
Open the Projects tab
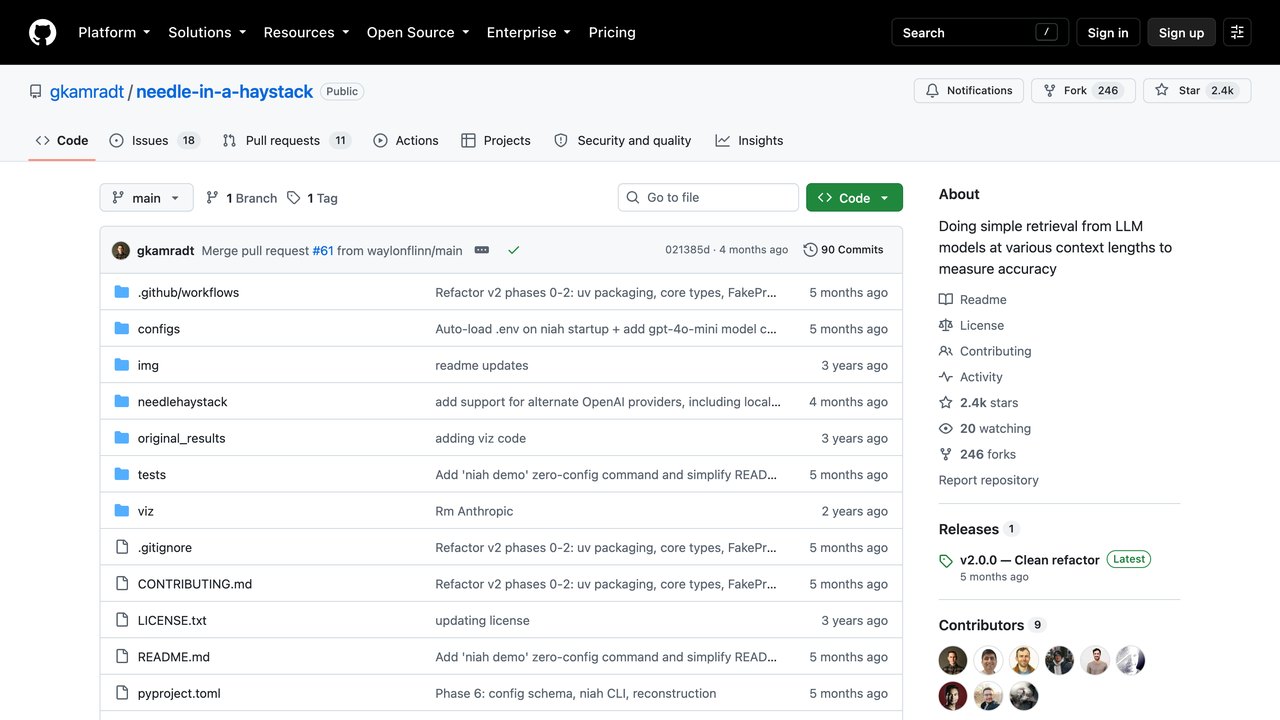coord(496,141)
